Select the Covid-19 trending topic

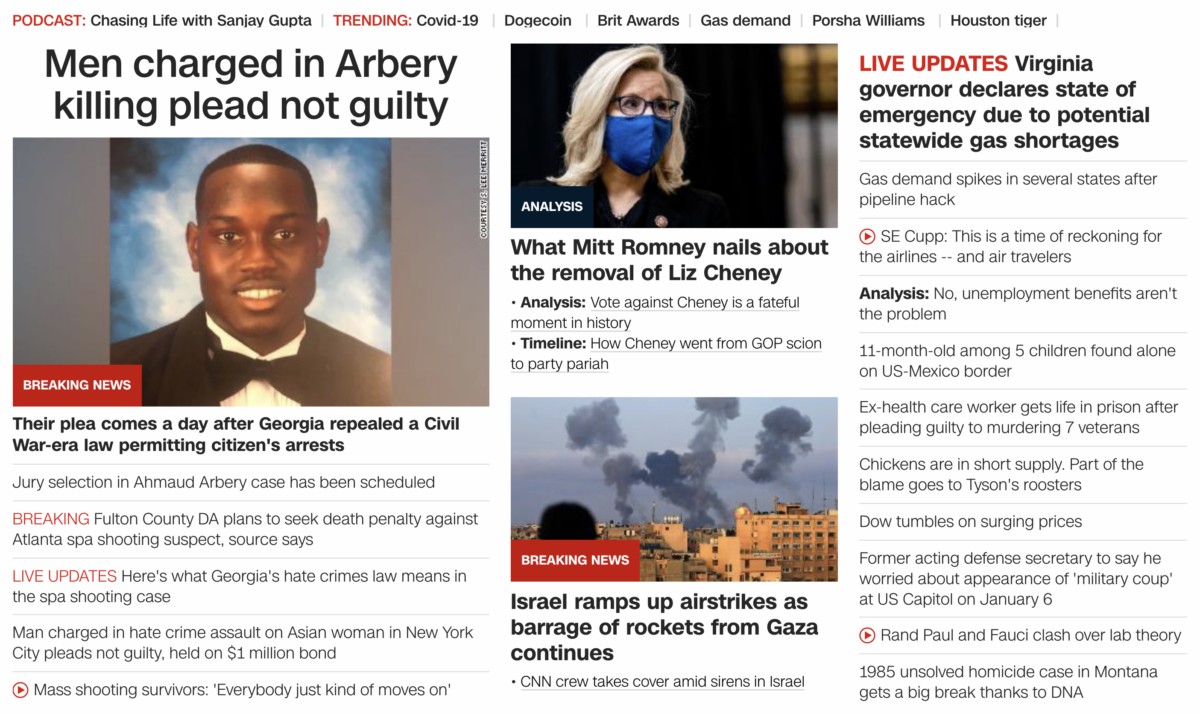[x=447, y=20]
